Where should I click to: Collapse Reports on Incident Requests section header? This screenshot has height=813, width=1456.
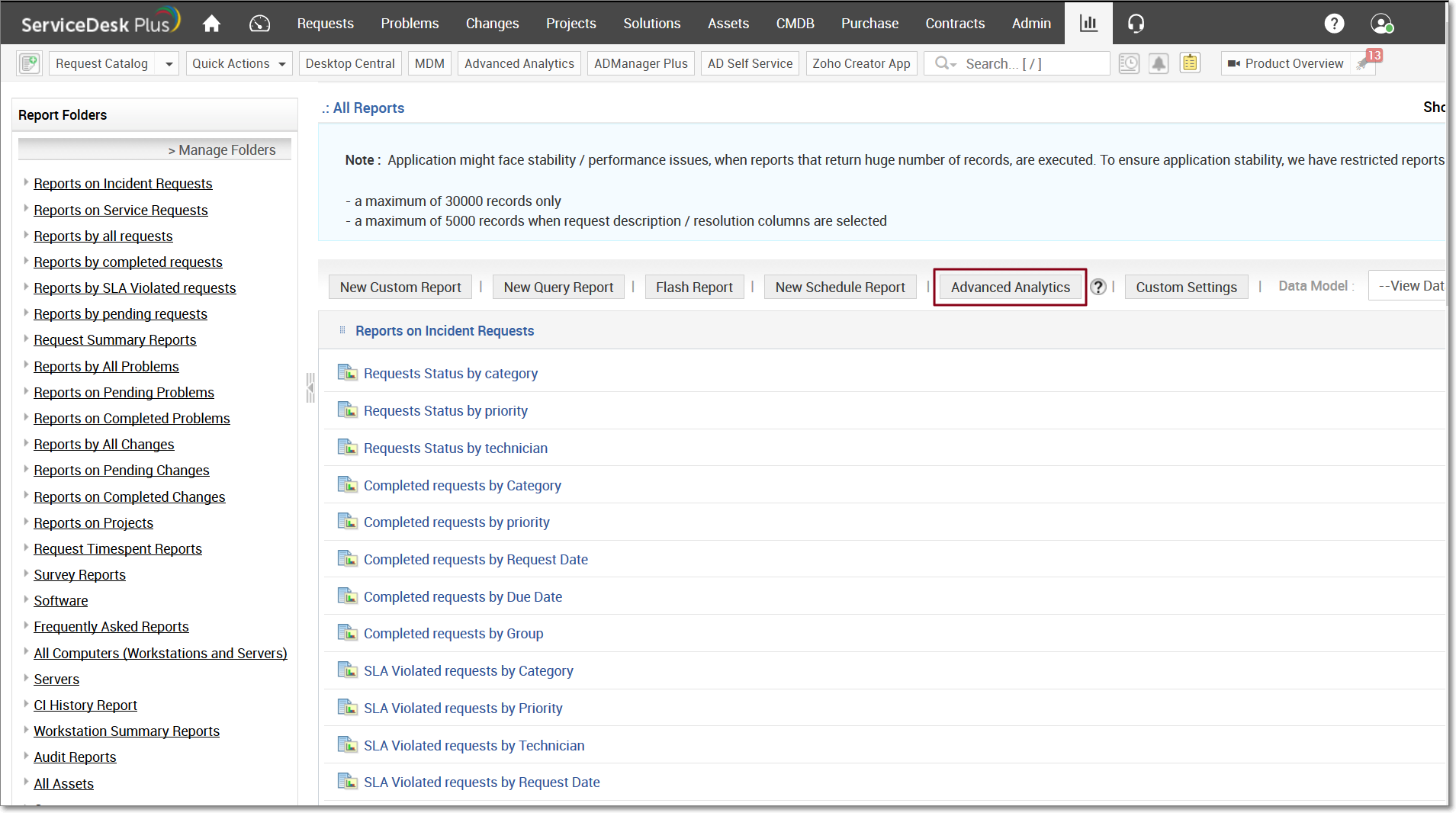click(444, 330)
